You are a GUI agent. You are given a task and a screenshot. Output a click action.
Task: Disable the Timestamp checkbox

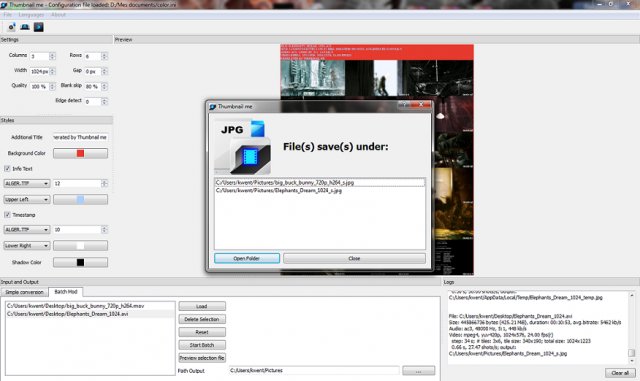coord(7,214)
